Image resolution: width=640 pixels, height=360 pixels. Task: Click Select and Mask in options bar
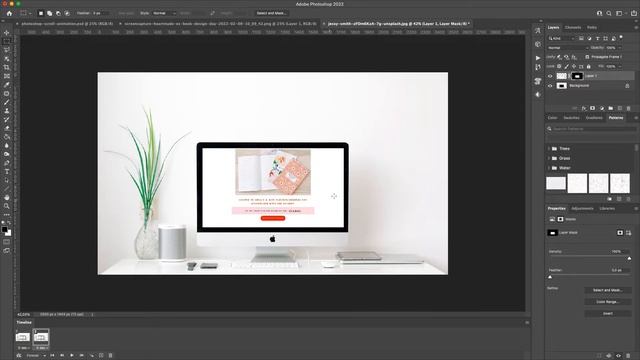[271, 13]
